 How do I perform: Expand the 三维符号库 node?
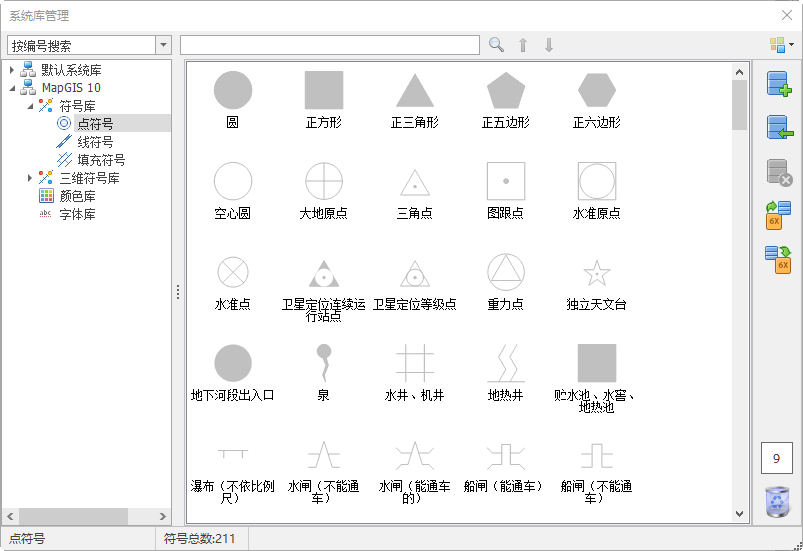click(30, 178)
